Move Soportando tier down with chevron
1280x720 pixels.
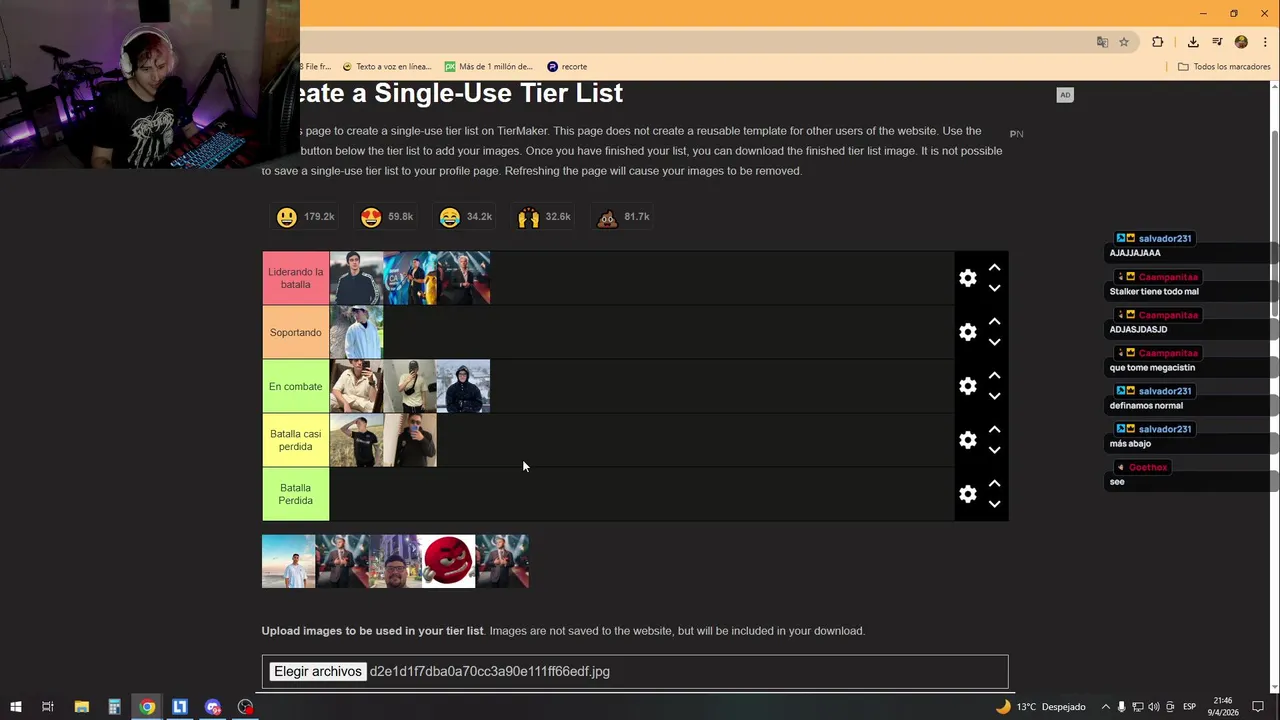pyautogui.click(x=994, y=342)
